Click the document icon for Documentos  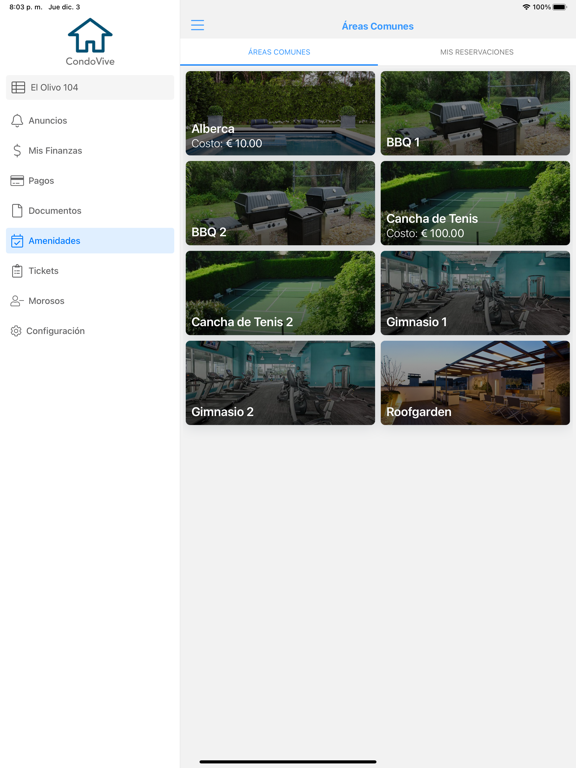click(17, 211)
